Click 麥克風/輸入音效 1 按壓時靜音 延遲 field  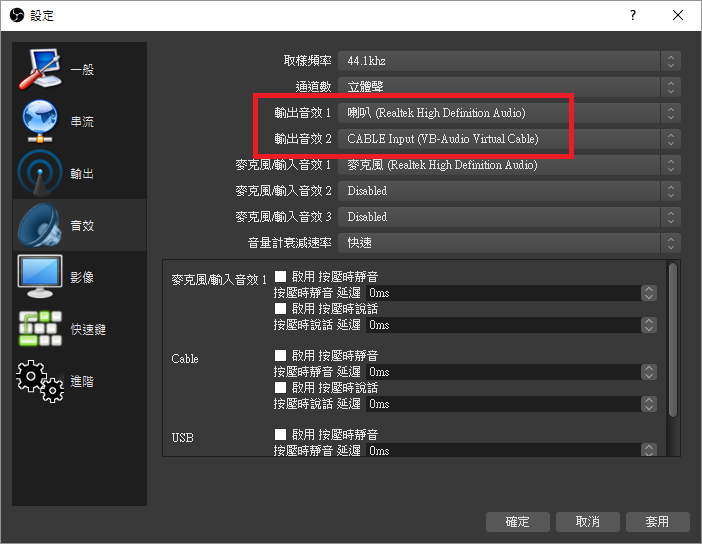pos(504,293)
